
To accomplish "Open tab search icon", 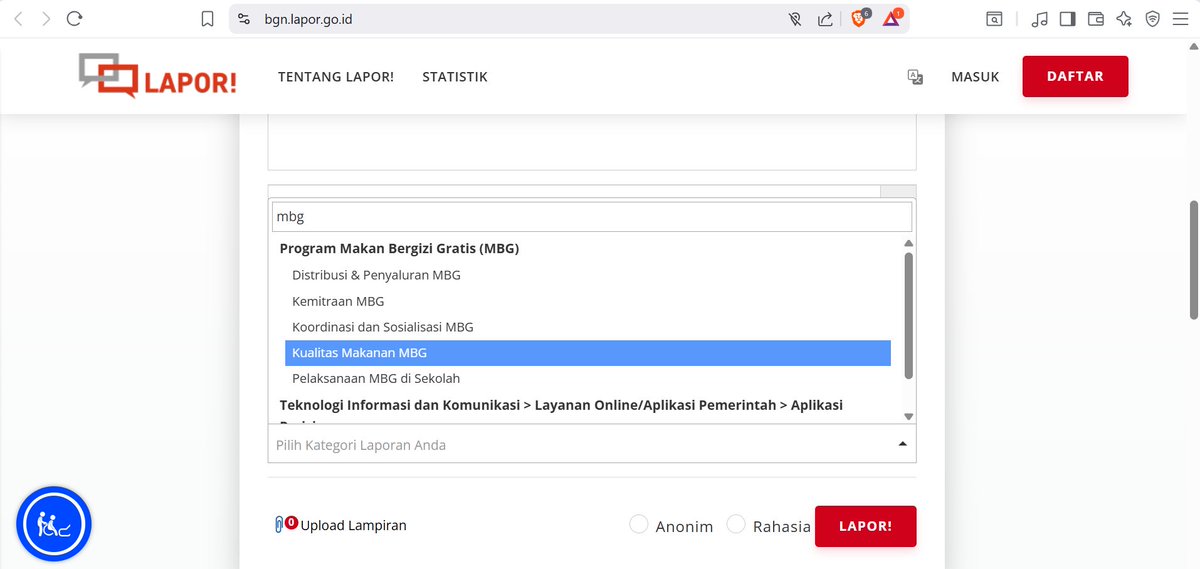I will (x=994, y=18).
